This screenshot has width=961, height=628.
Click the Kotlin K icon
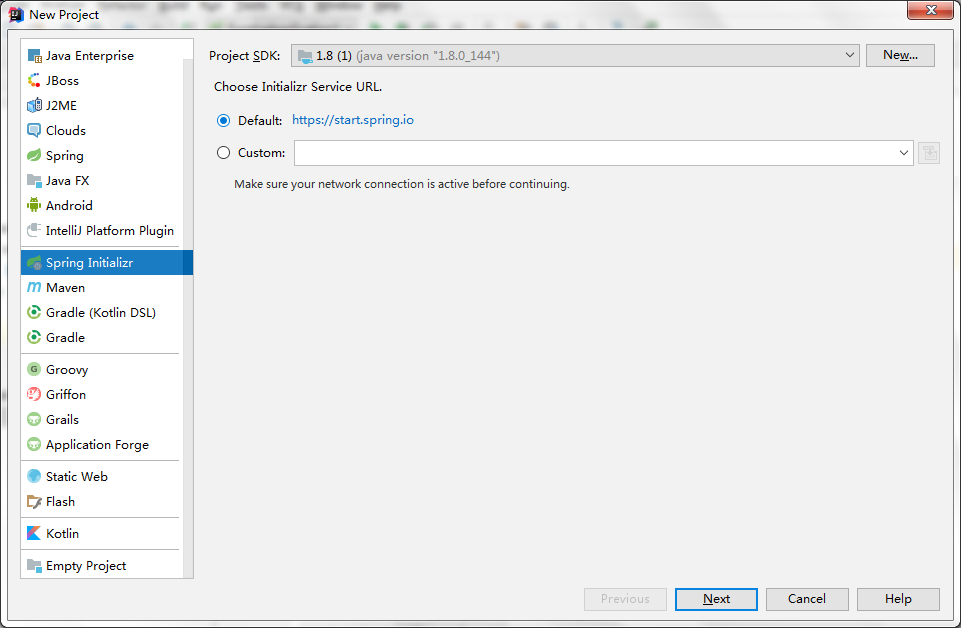34,534
